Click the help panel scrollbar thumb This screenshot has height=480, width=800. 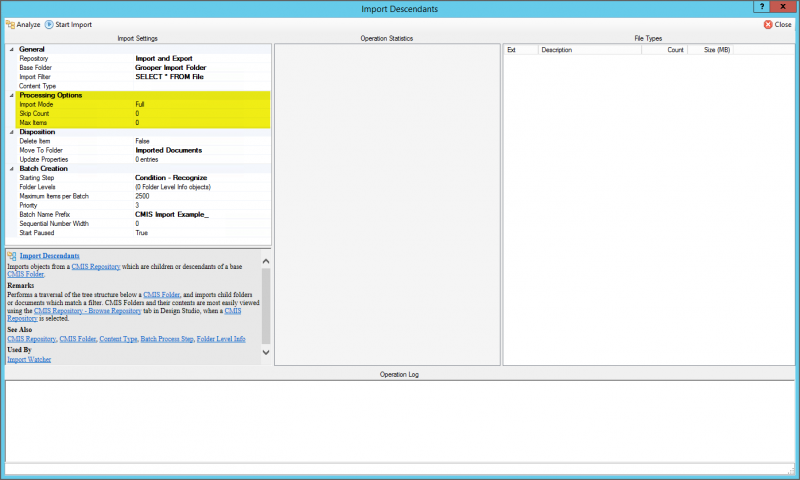point(266,306)
